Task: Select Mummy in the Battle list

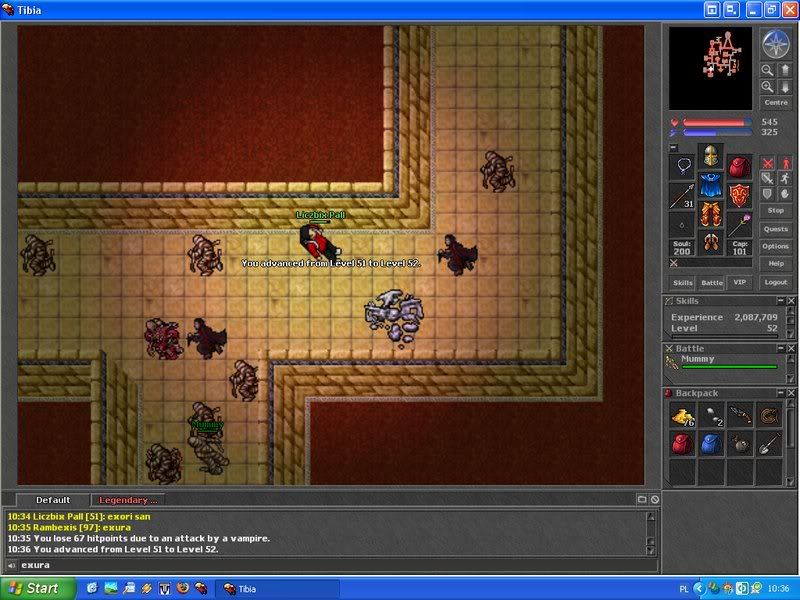Action: coord(723,362)
